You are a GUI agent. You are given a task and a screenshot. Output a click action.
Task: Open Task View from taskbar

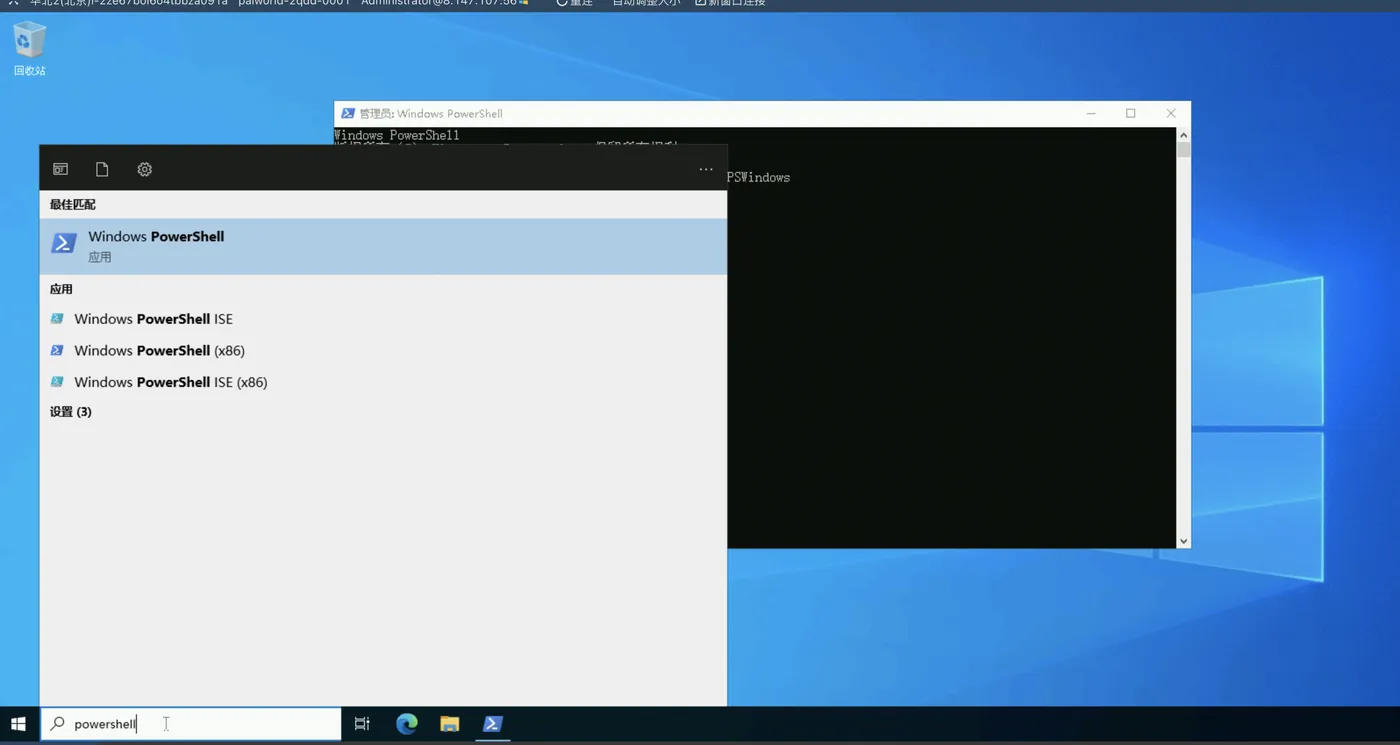(x=362, y=724)
